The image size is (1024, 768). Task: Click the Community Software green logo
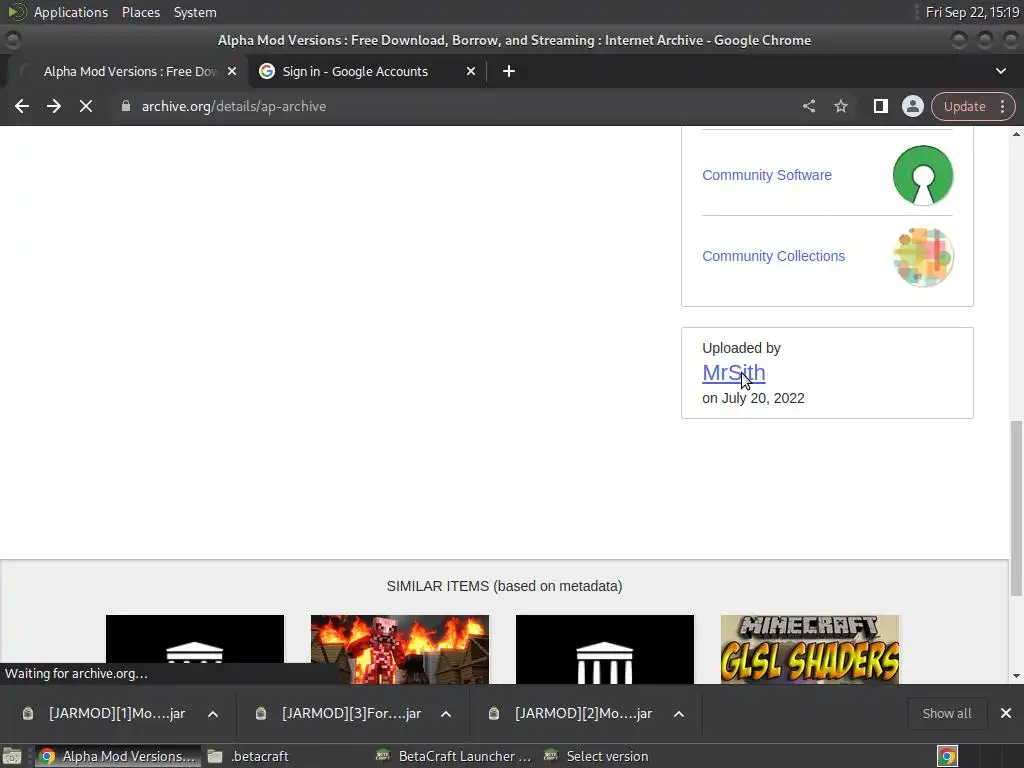tap(923, 175)
